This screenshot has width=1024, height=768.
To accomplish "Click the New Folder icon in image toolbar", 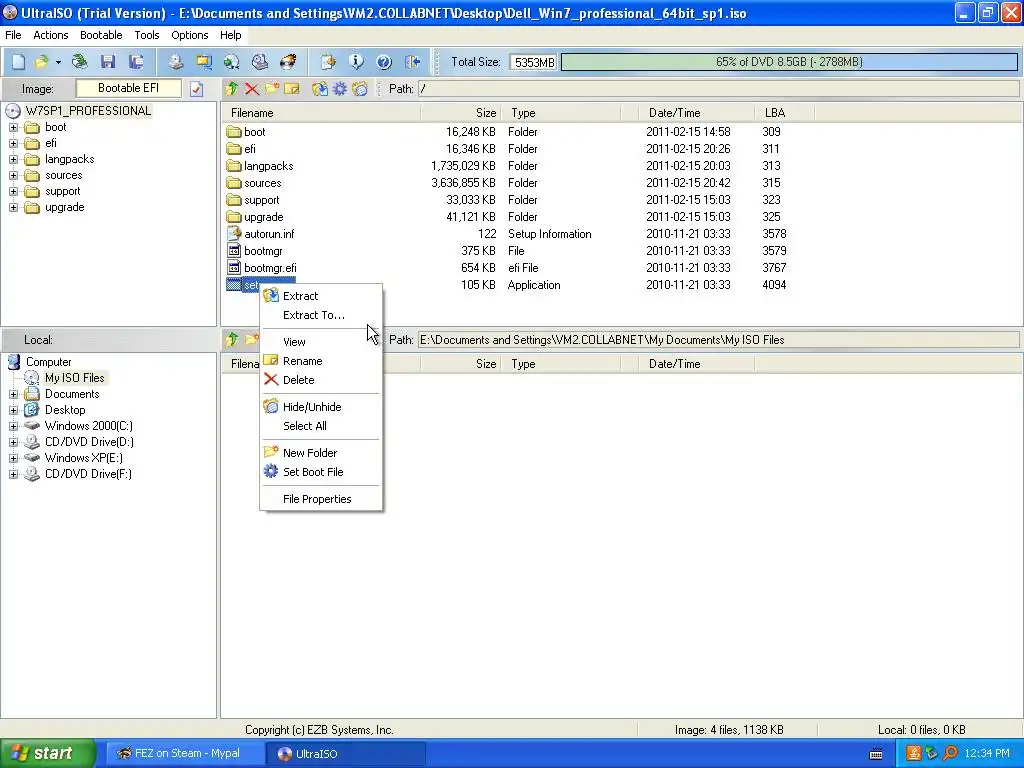I will (x=272, y=88).
